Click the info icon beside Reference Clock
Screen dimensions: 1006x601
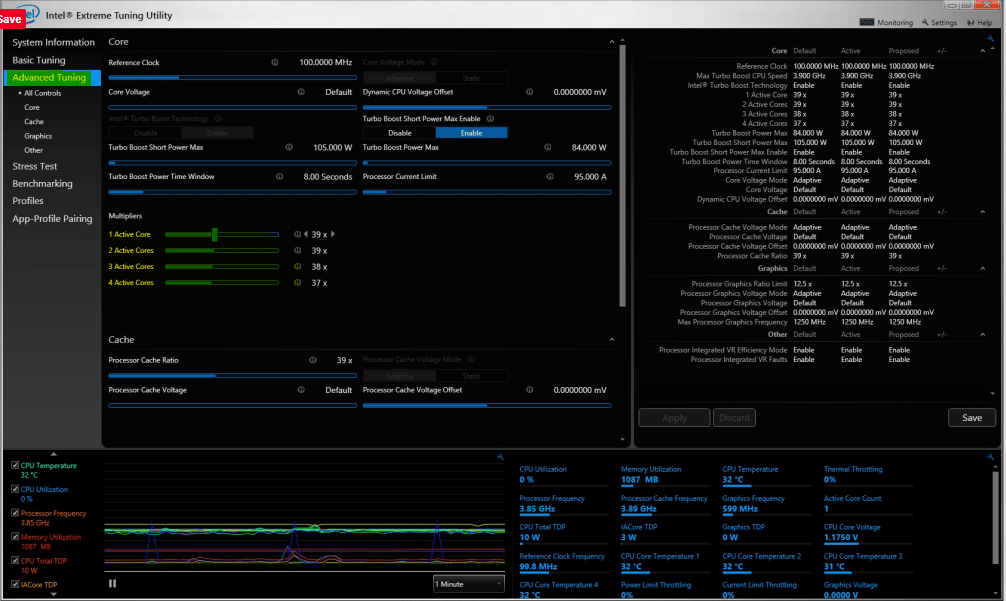coord(275,62)
